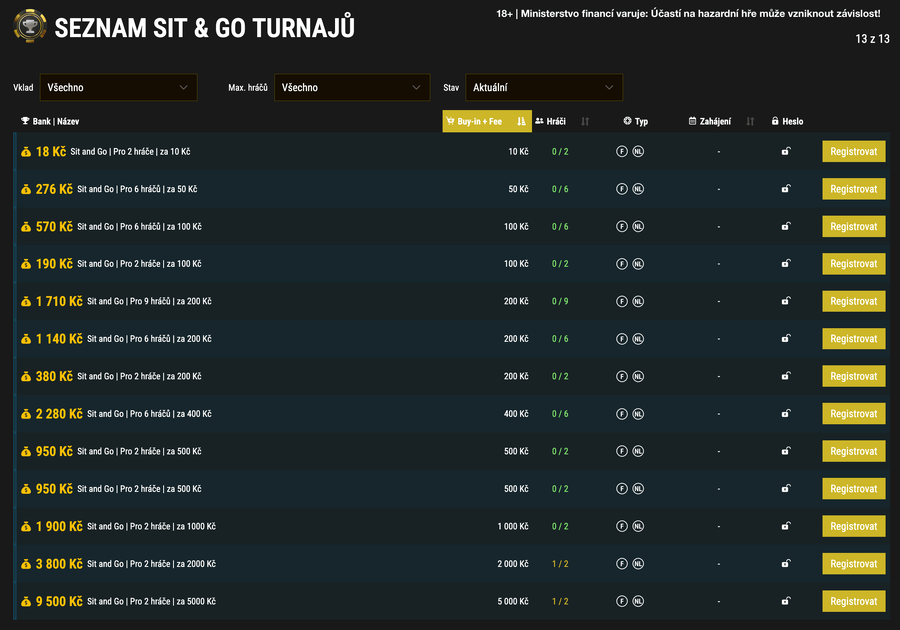Click the sort arrows beside Hráči column
The width and height of the screenshot is (900, 630).
(585, 121)
